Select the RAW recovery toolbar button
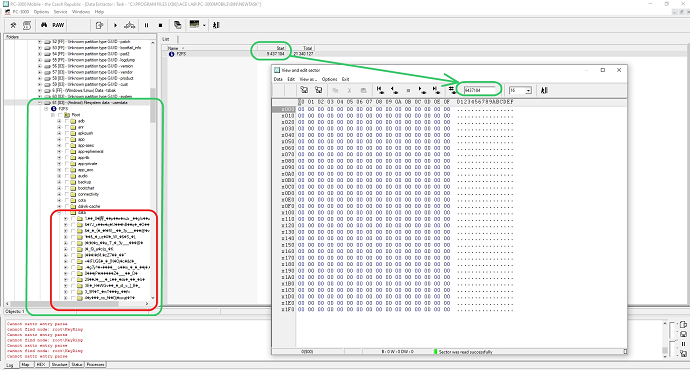 [58, 25]
